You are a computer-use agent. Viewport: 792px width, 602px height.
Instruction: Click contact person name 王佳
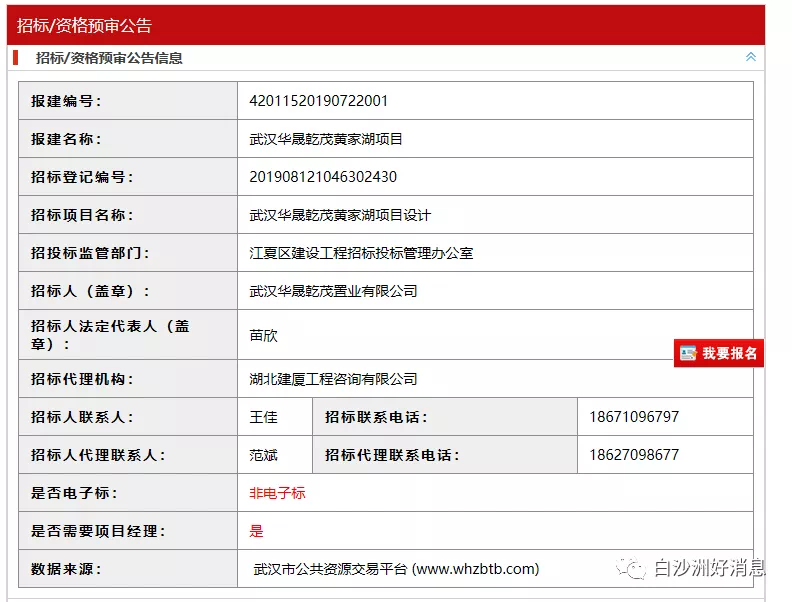coord(263,417)
